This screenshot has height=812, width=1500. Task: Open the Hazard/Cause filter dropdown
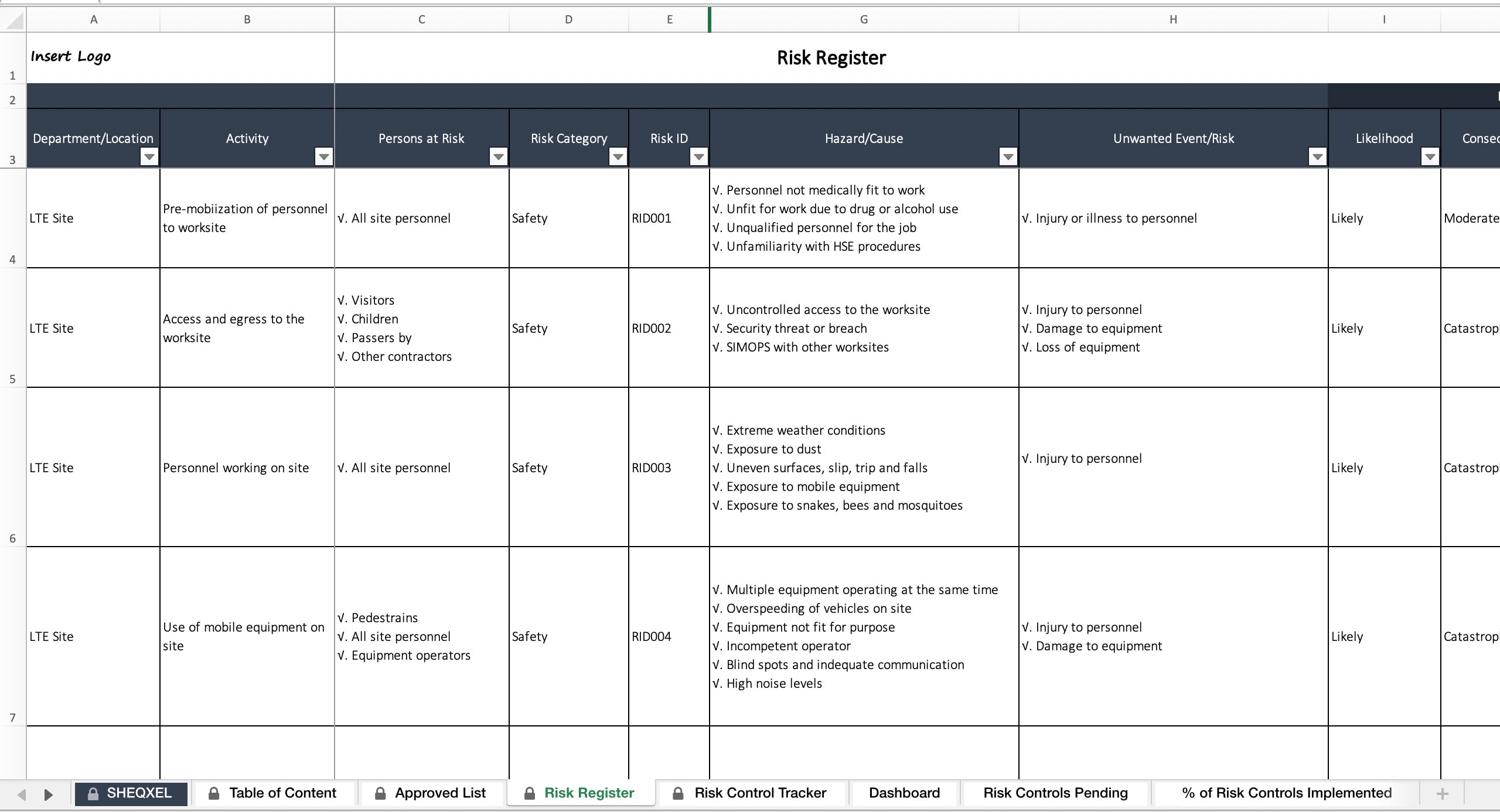(1008, 156)
